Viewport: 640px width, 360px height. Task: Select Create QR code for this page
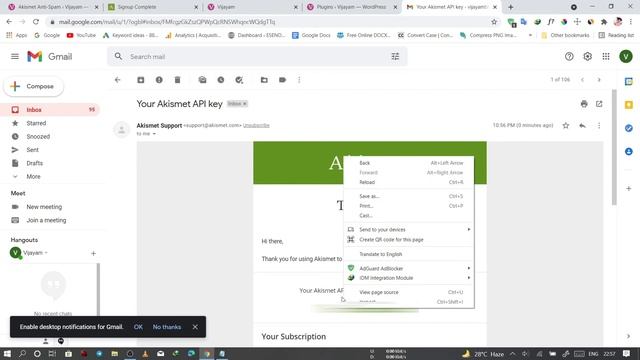click(x=409, y=240)
